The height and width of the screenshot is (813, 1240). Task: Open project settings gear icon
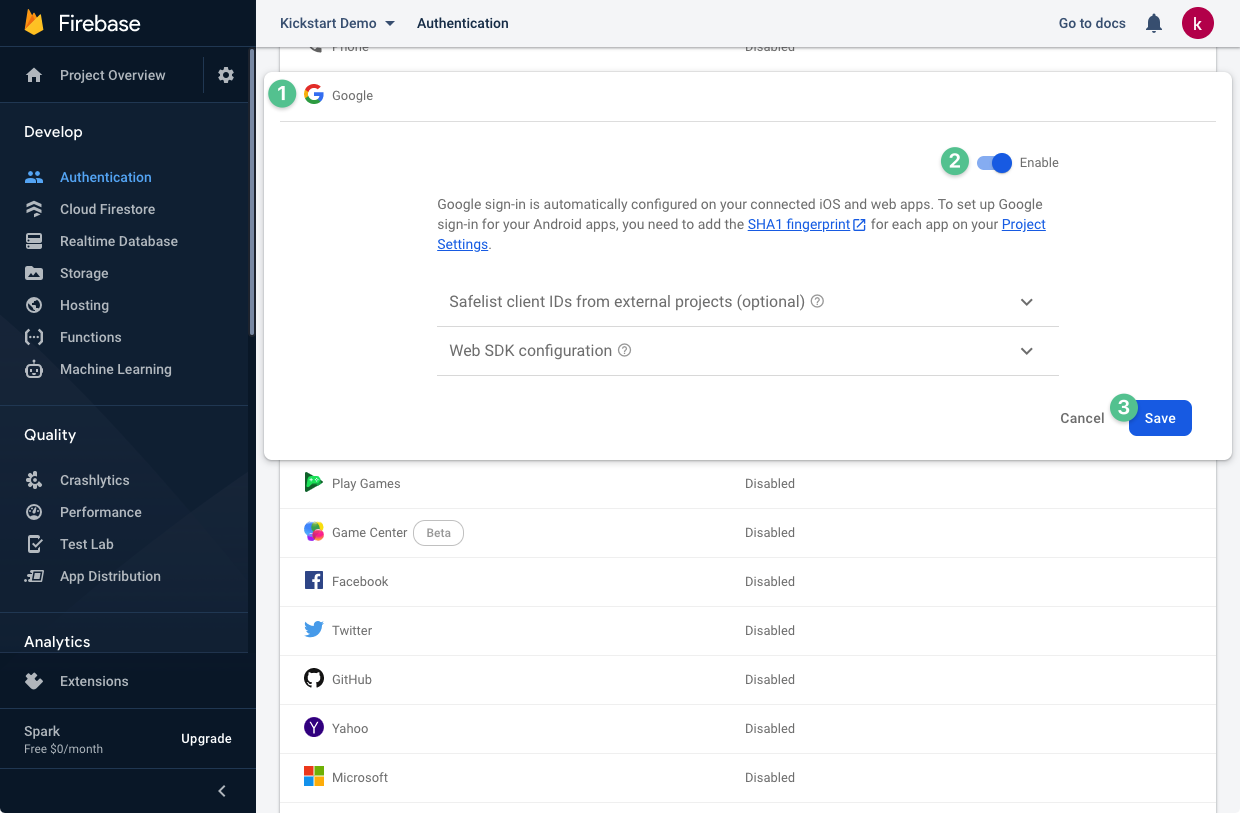(x=226, y=75)
